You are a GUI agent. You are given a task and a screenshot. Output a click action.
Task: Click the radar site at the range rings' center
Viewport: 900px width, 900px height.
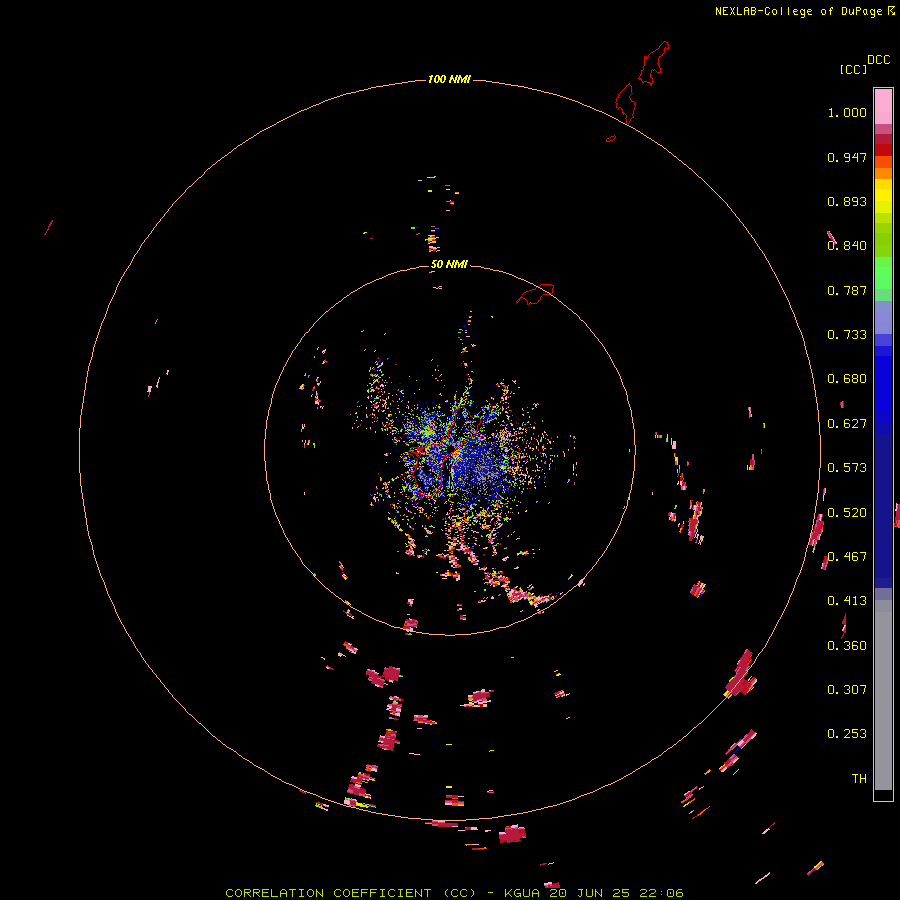click(451, 448)
